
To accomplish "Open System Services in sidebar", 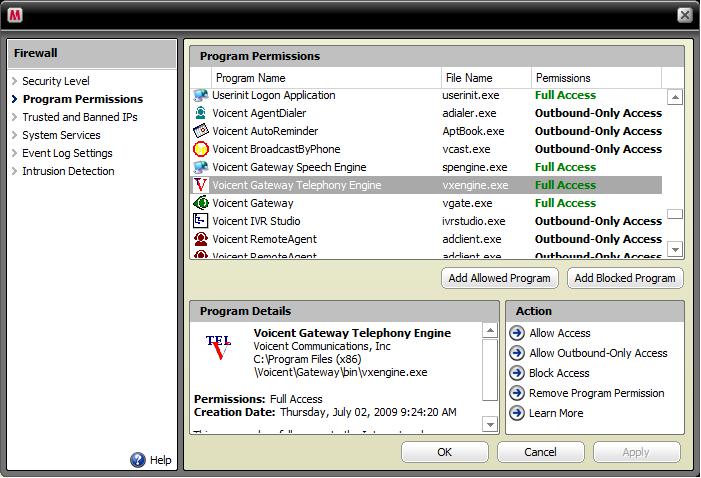I will (61, 135).
